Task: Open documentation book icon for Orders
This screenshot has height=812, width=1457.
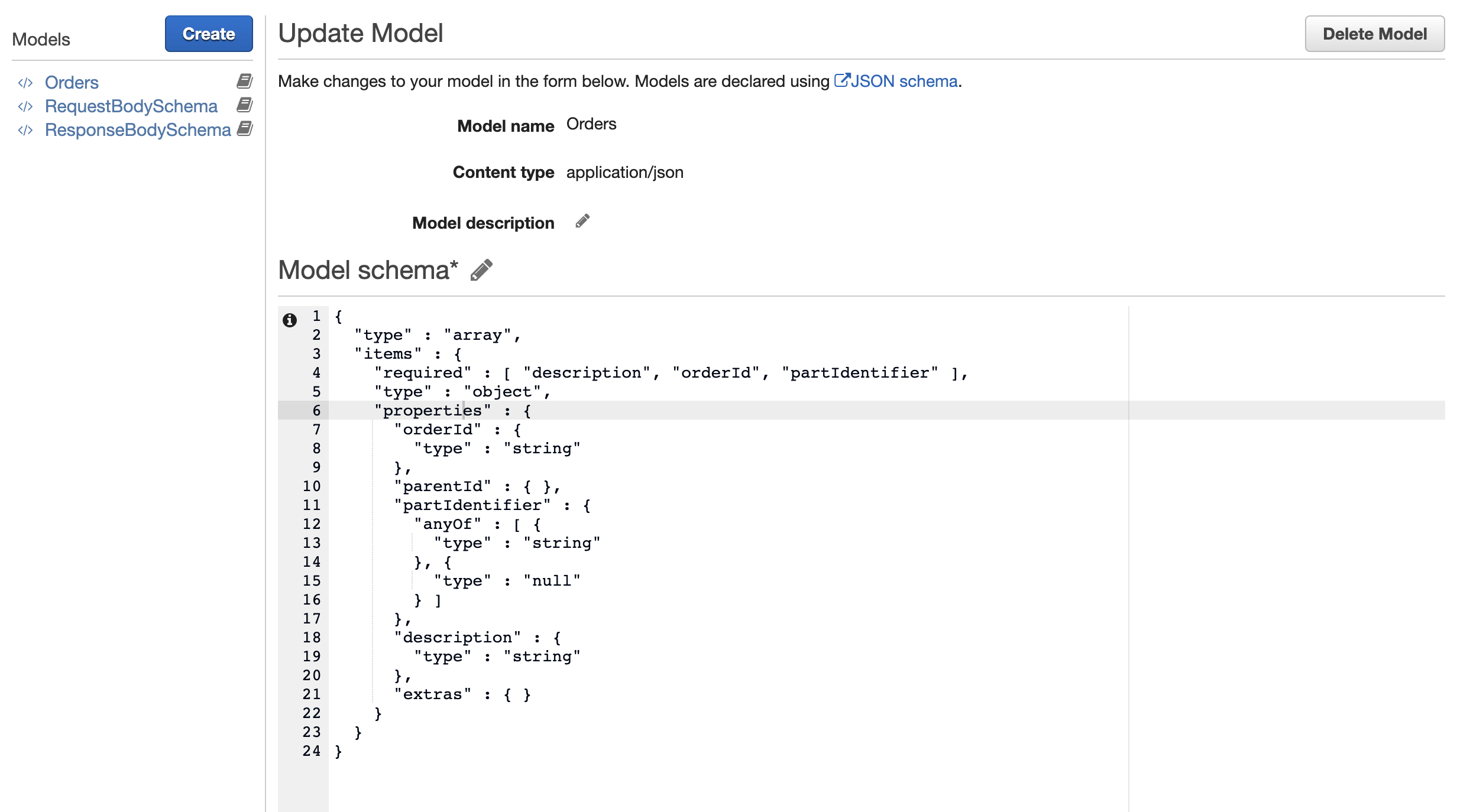Action: point(244,81)
